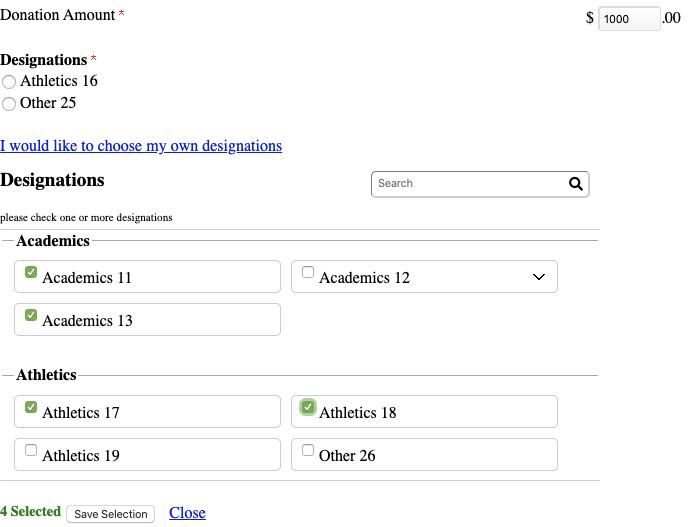The width and height of the screenshot is (689, 527).
Task: Focus the Donation Amount input field
Action: [628, 19]
